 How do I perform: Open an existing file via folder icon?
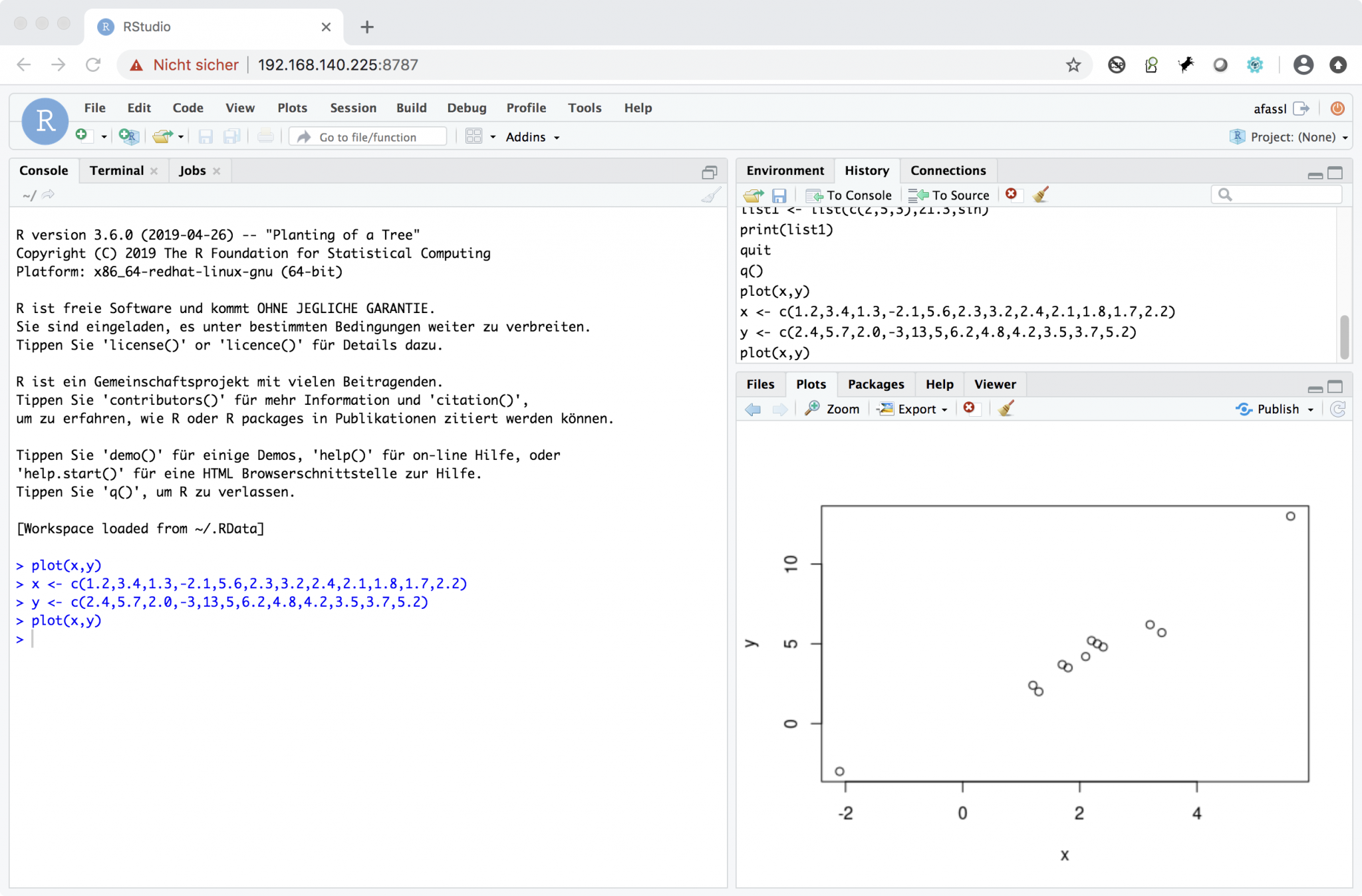[x=162, y=136]
